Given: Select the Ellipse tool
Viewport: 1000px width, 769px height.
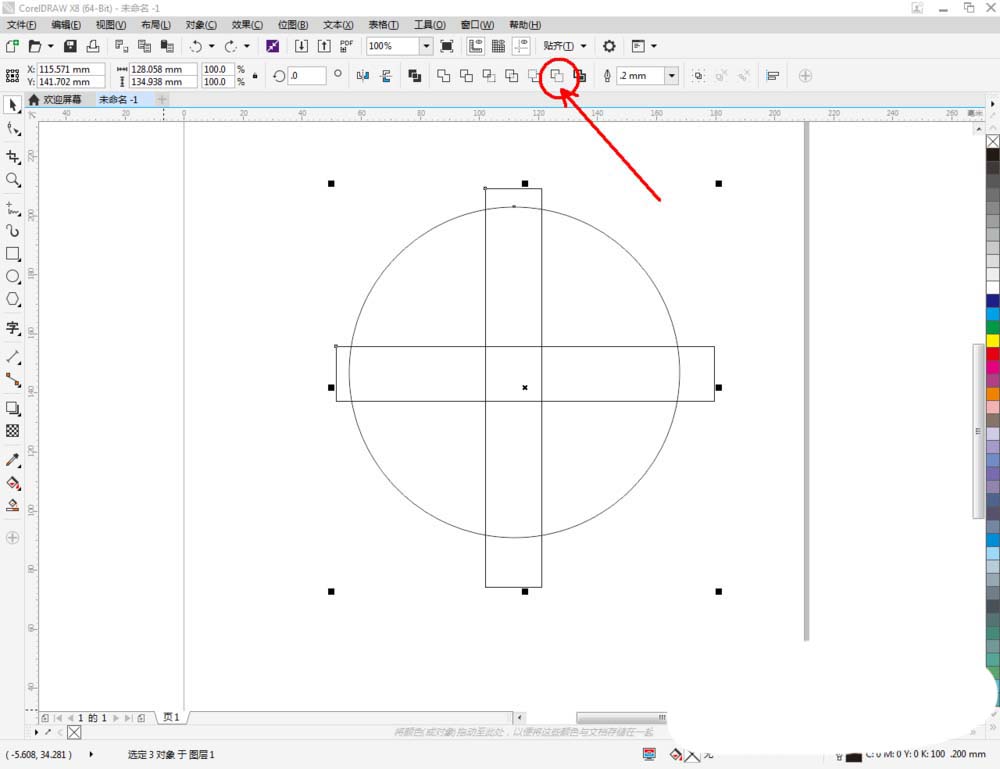Looking at the screenshot, I should tap(13, 276).
